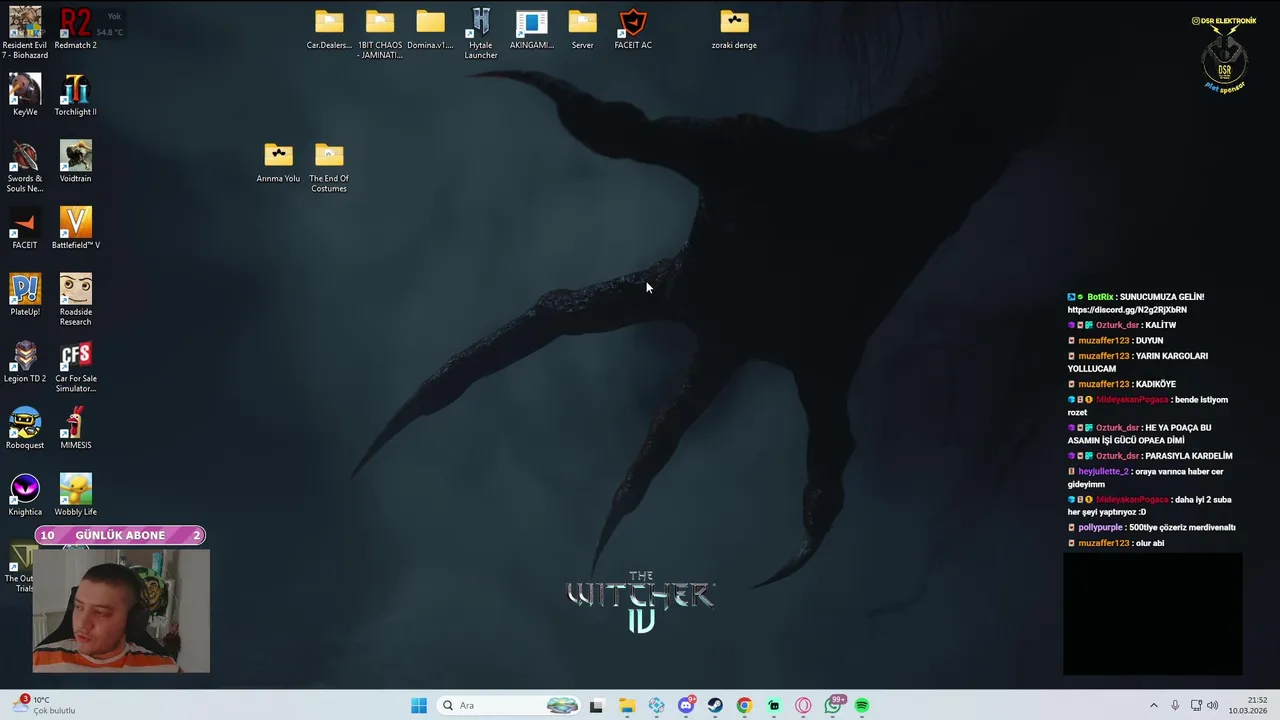Select the Server folder on desktop
This screenshot has height=720, width=1280.
[583, 29]
